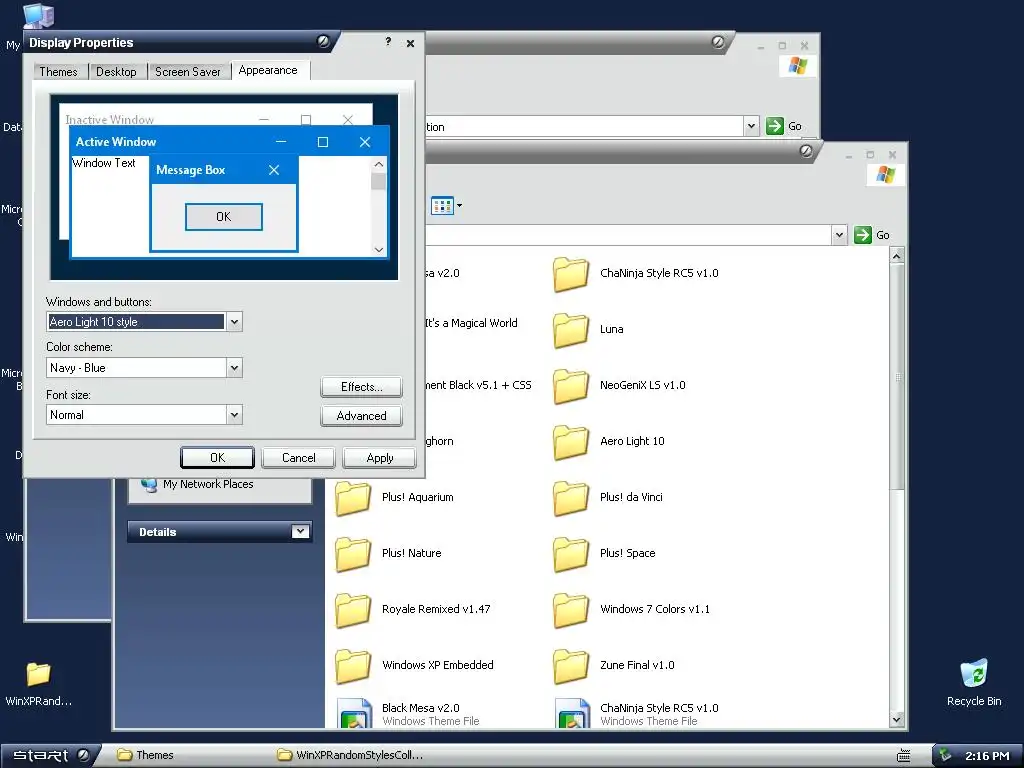Click the help question mark in Display Properties
The image size is (1024, 768).
[x=388, y=42]
